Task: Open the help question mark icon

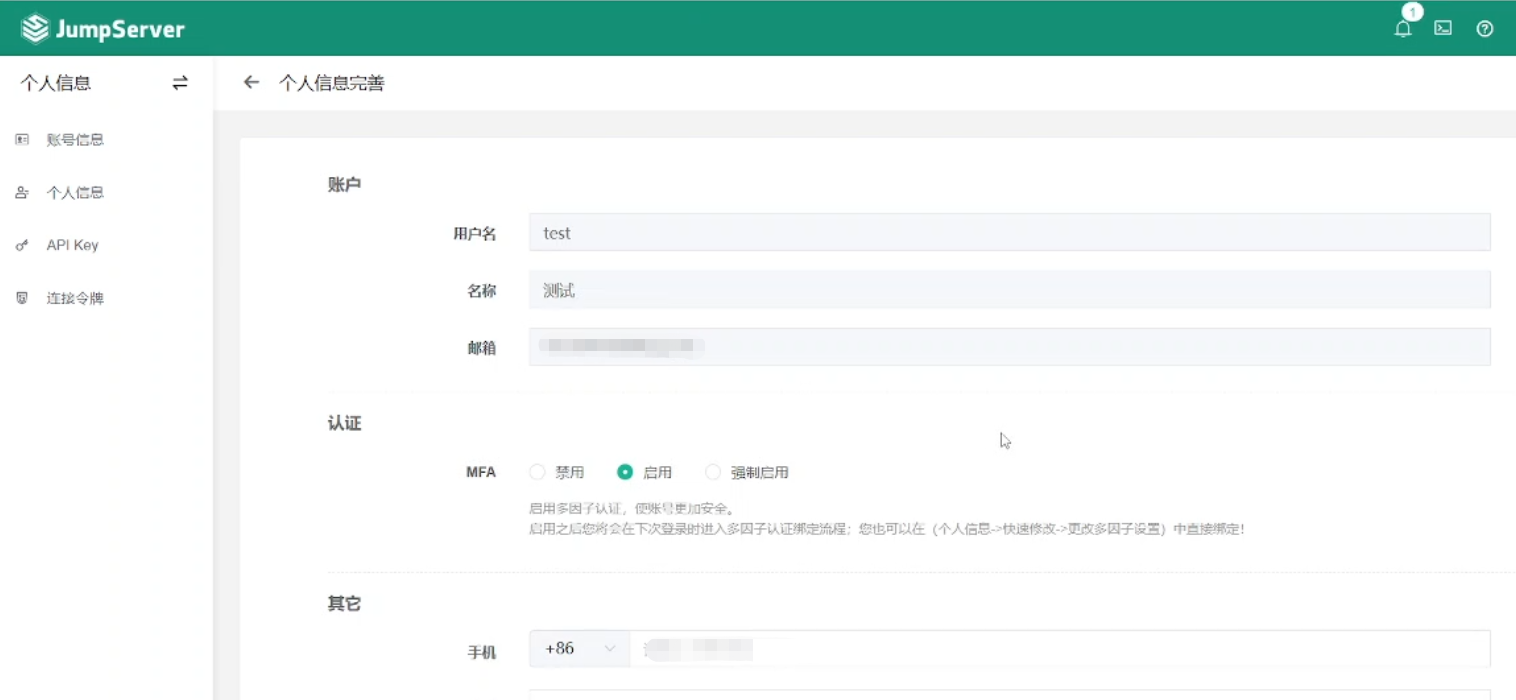Action: pos(1485,29)
